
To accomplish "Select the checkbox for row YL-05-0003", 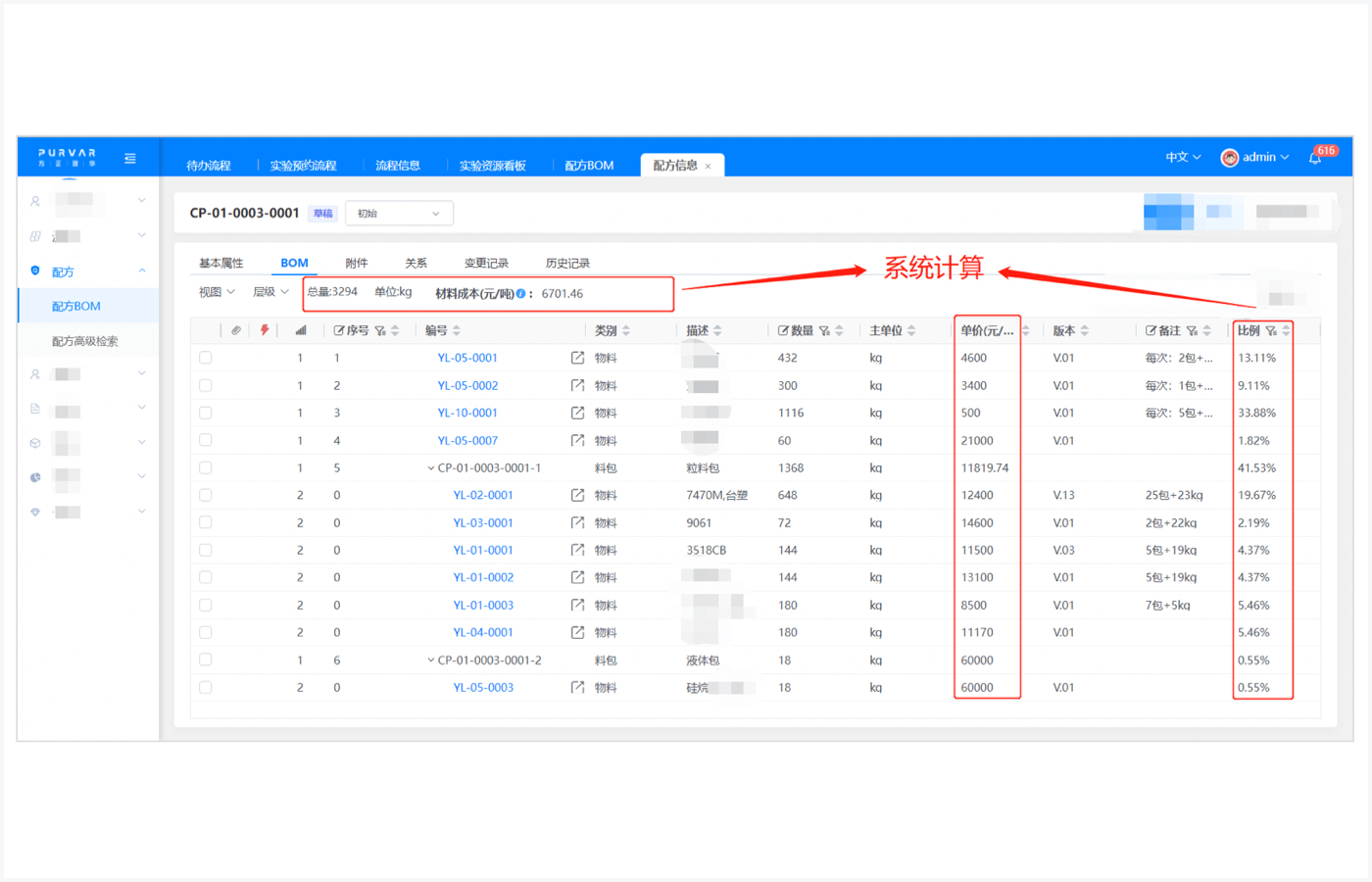I will point(206,687).
